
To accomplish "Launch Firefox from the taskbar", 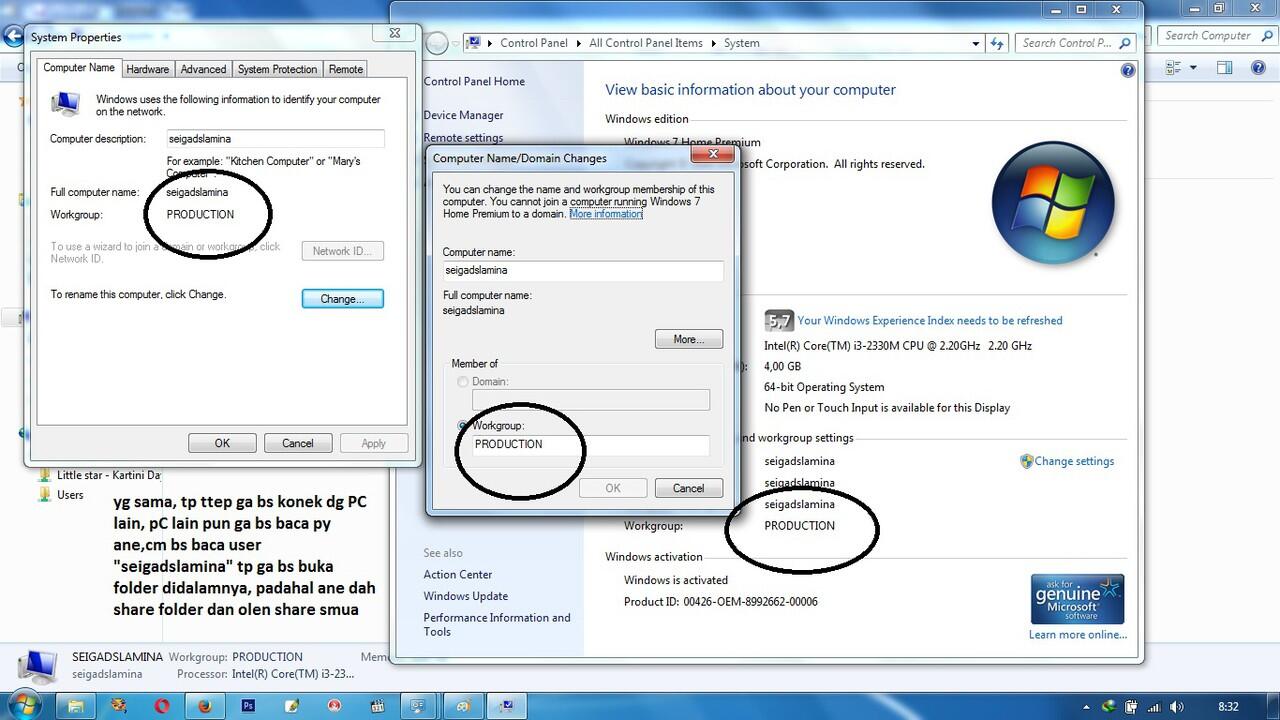I will coord(205,706).
